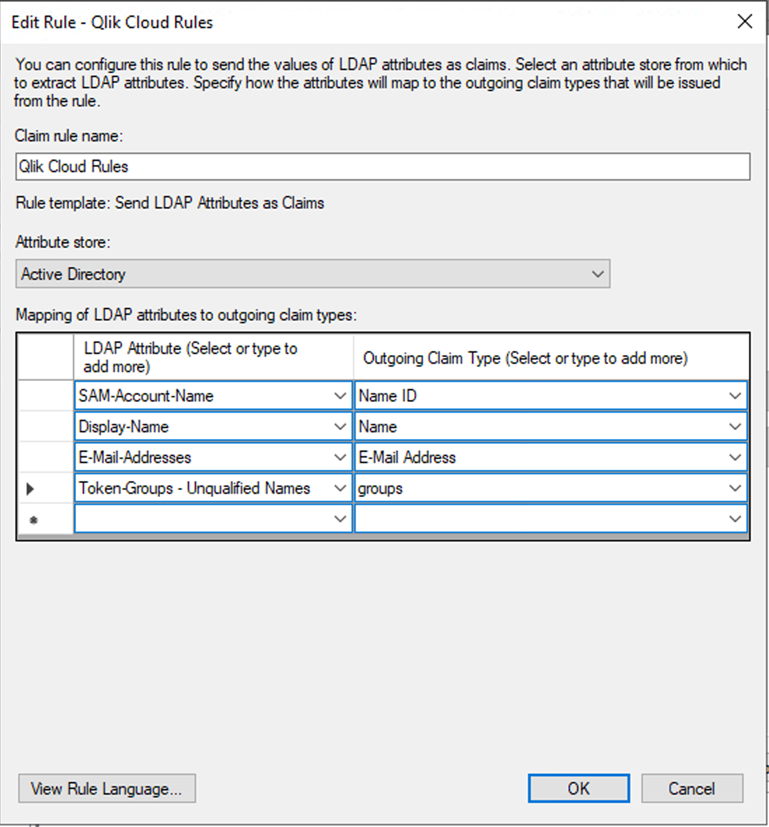This screenshot has height=827, width=769.
Task: Close the Edit Rule dialog window
Action: coord(744,21)
